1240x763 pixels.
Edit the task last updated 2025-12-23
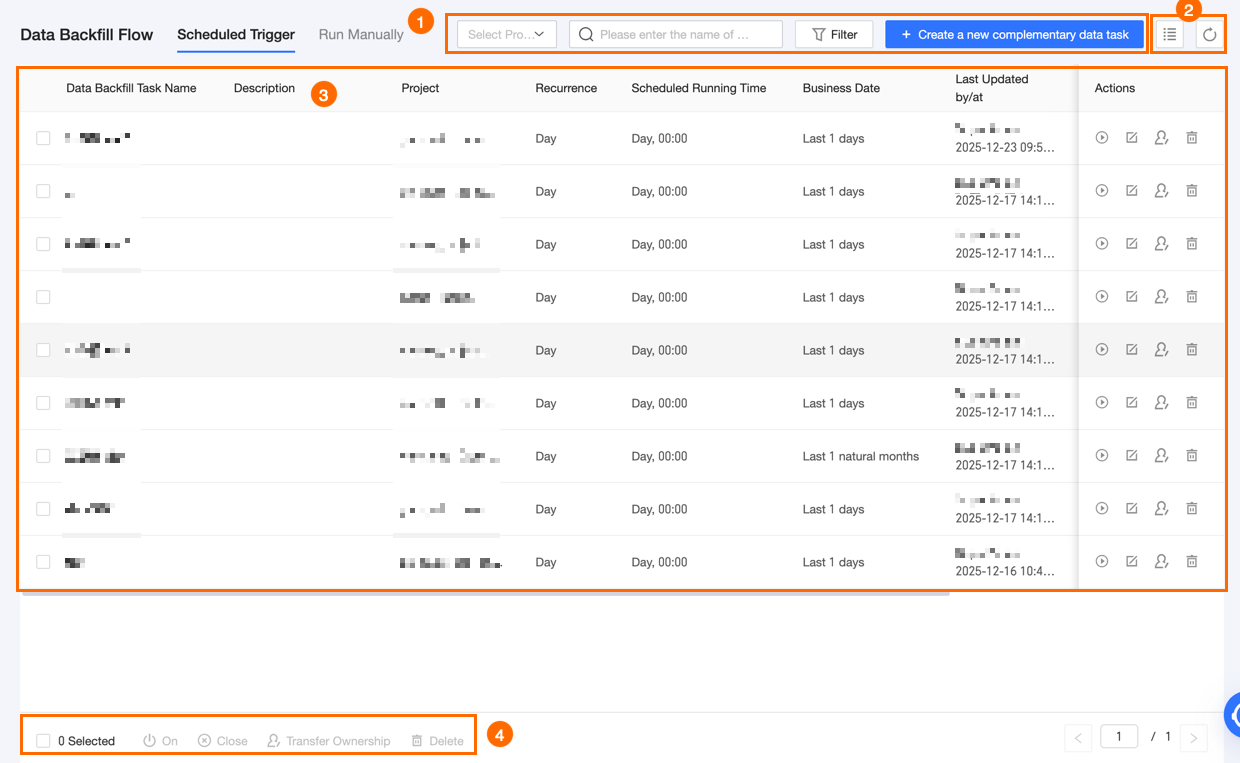point(1132,138)
